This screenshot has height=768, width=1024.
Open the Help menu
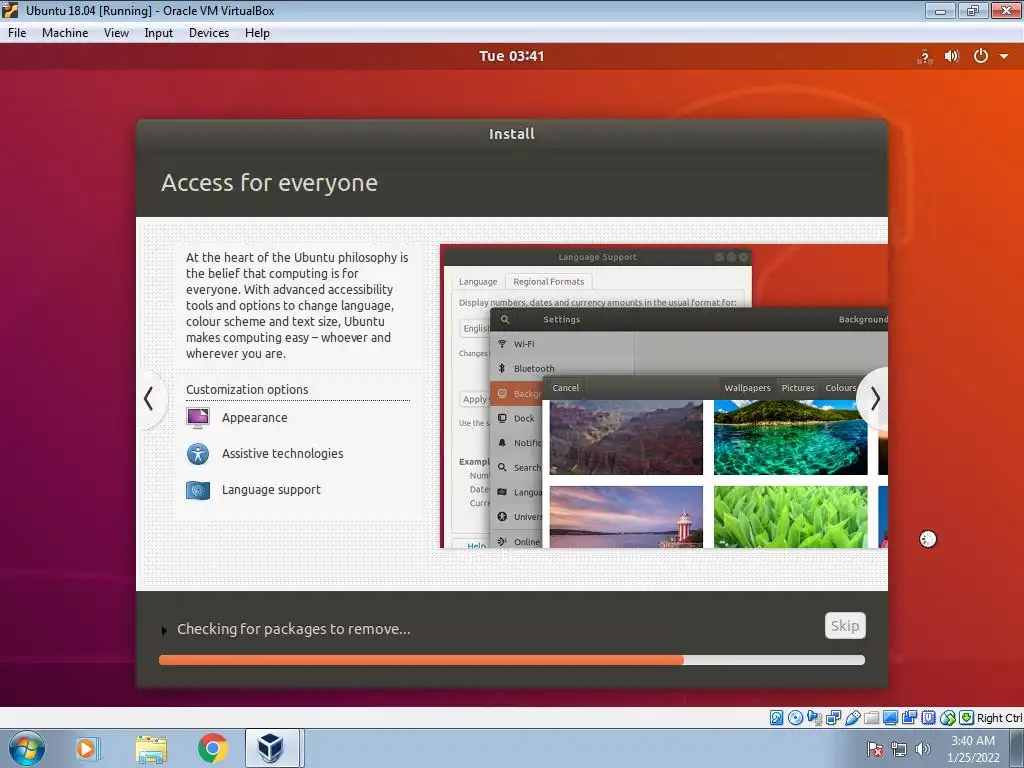coord(257,33)
